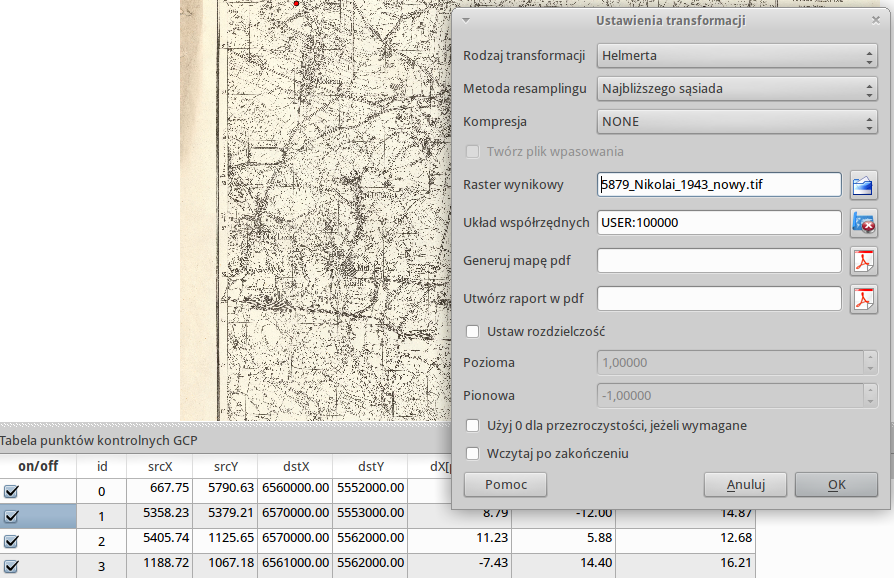The image size is (894, 578).
Task: Select cell dstX 6560000.00
Action: (295, 491)
